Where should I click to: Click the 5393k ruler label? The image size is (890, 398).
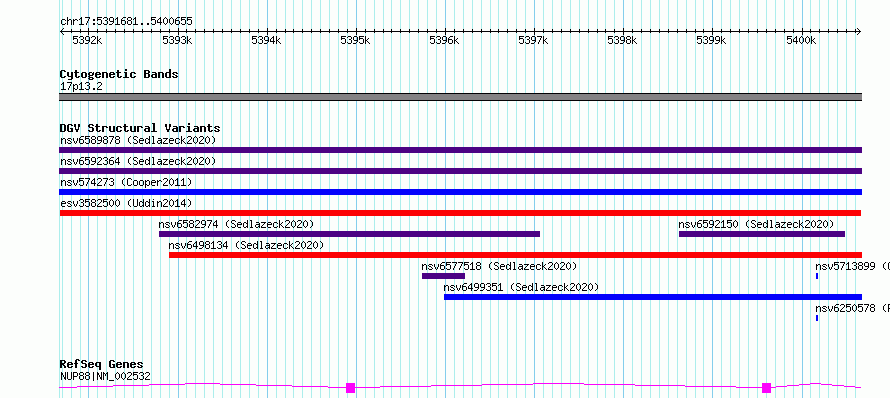(x=178, y=40)
